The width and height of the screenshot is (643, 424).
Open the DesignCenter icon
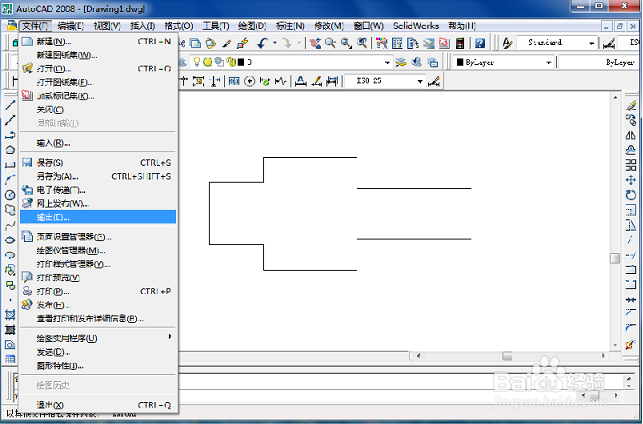[397, 43]
